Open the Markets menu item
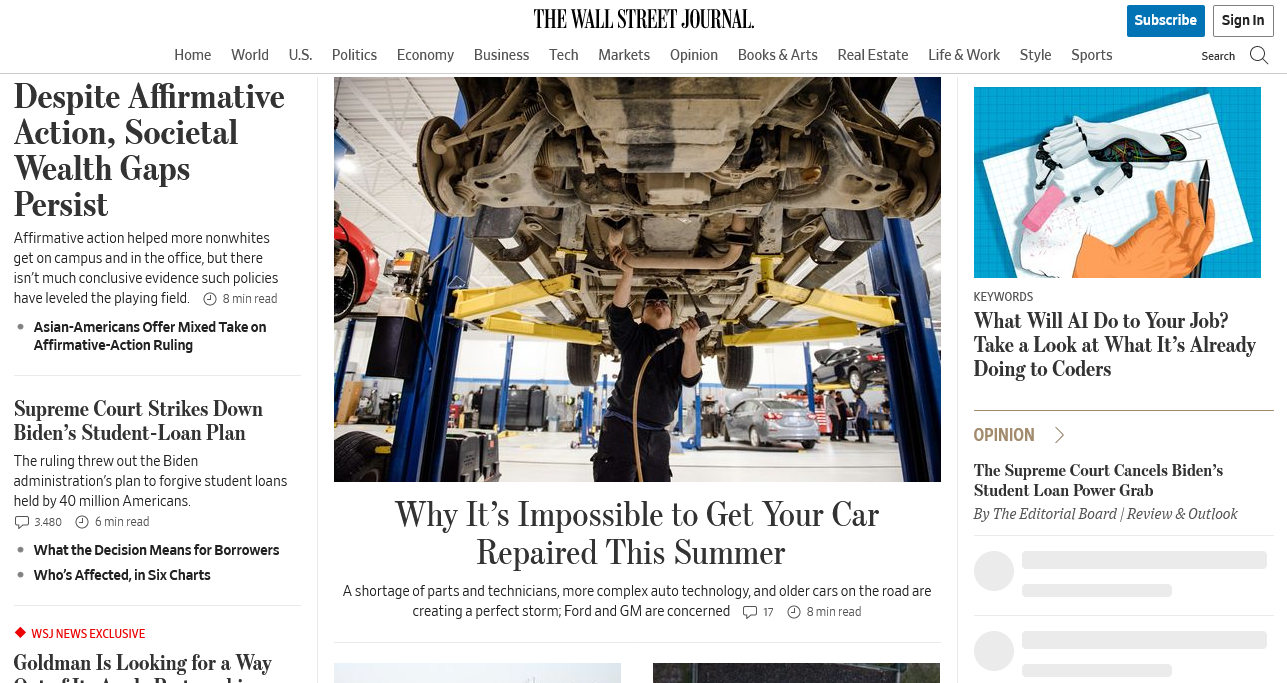Screen dimensions: 1287x683 click(624, 55)
